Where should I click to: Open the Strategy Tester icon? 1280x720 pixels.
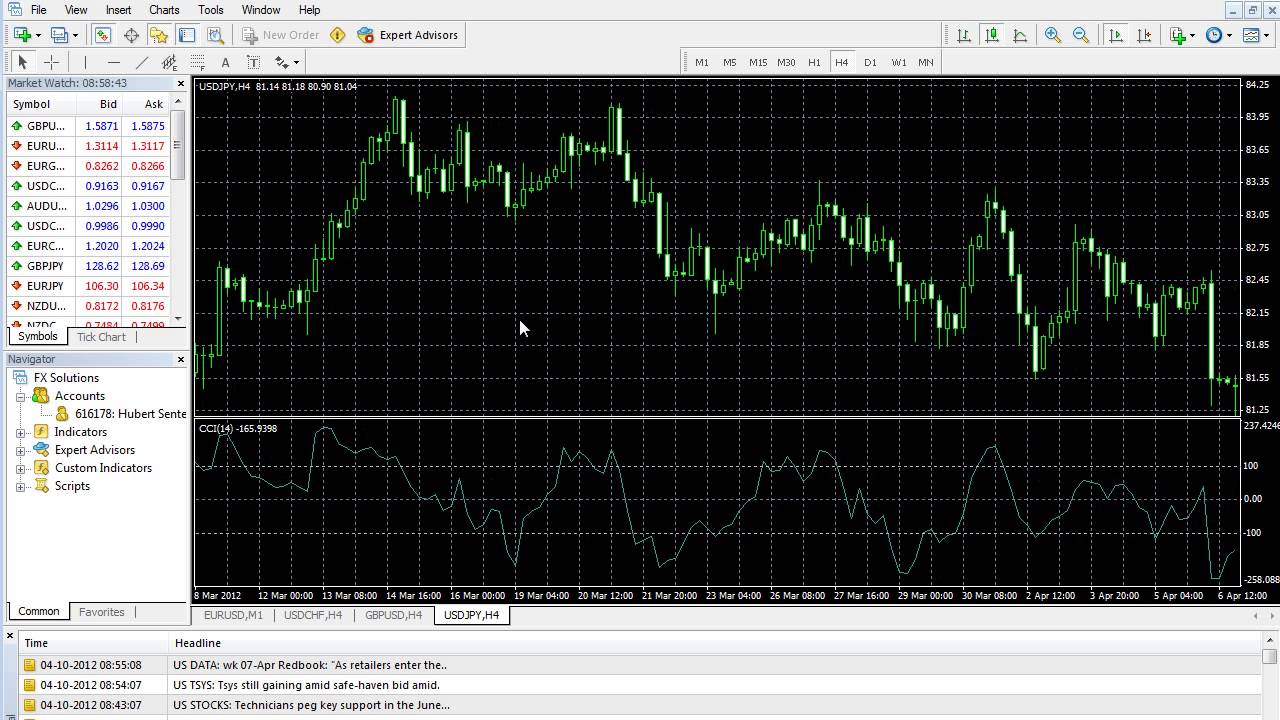click(x=215, y=35)
